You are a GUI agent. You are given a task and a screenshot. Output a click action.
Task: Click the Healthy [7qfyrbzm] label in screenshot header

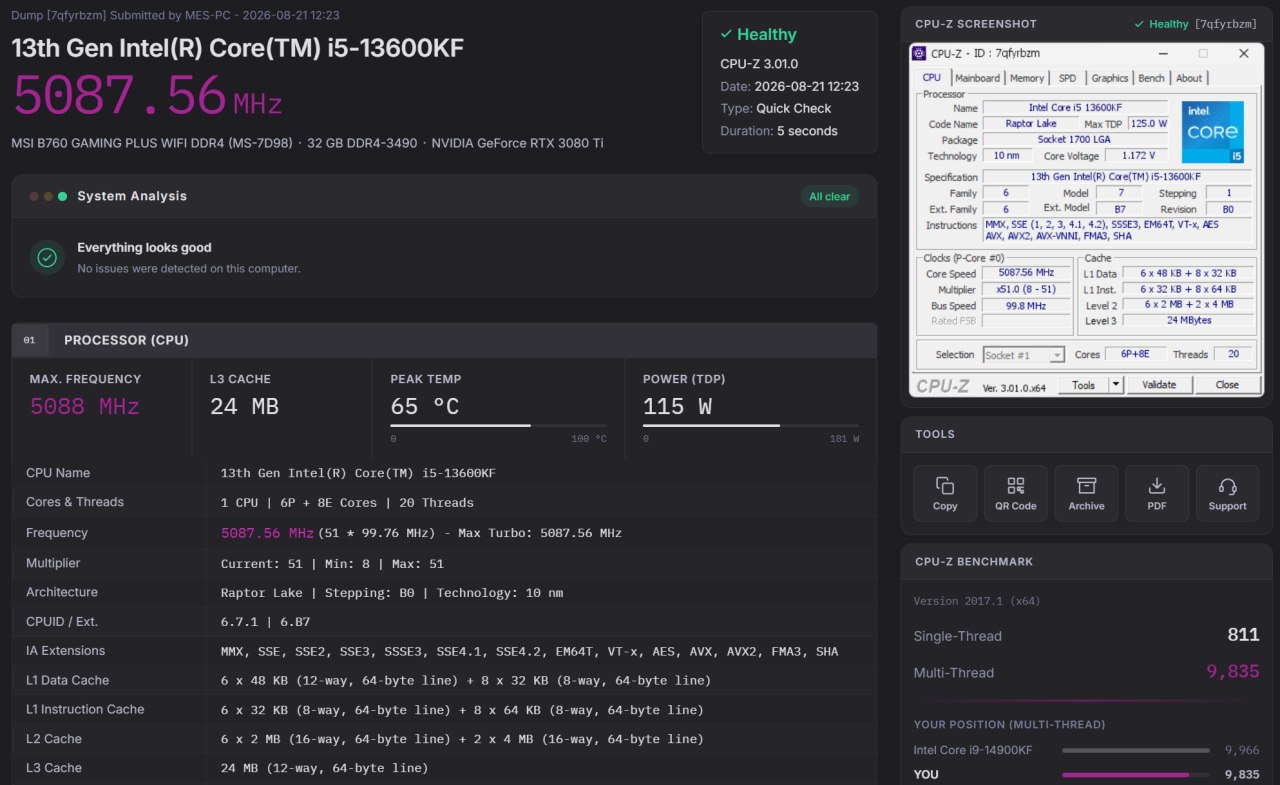(1197, 24)
